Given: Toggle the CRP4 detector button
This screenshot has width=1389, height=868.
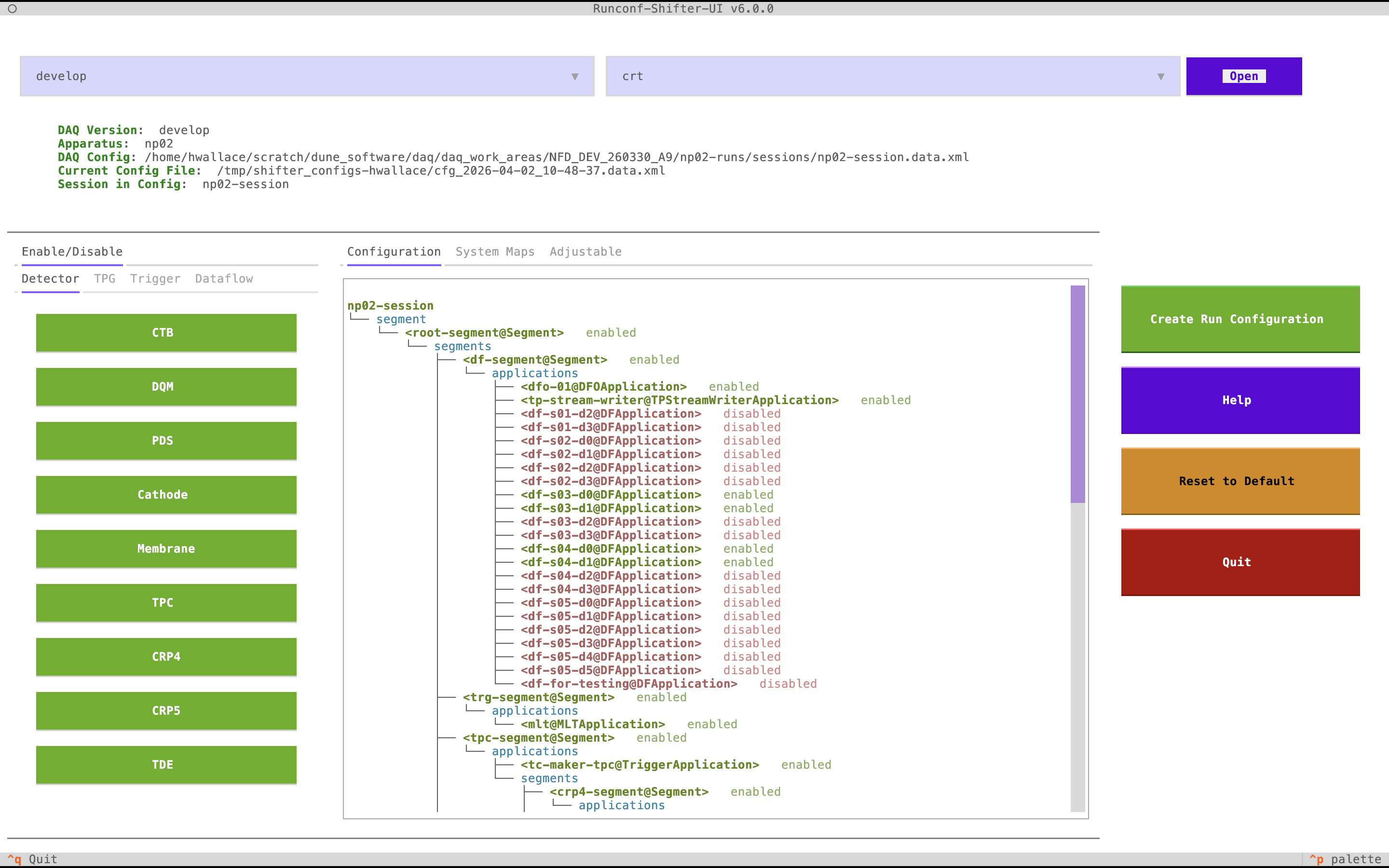Looking at the screenshot, I should (166, 657).
